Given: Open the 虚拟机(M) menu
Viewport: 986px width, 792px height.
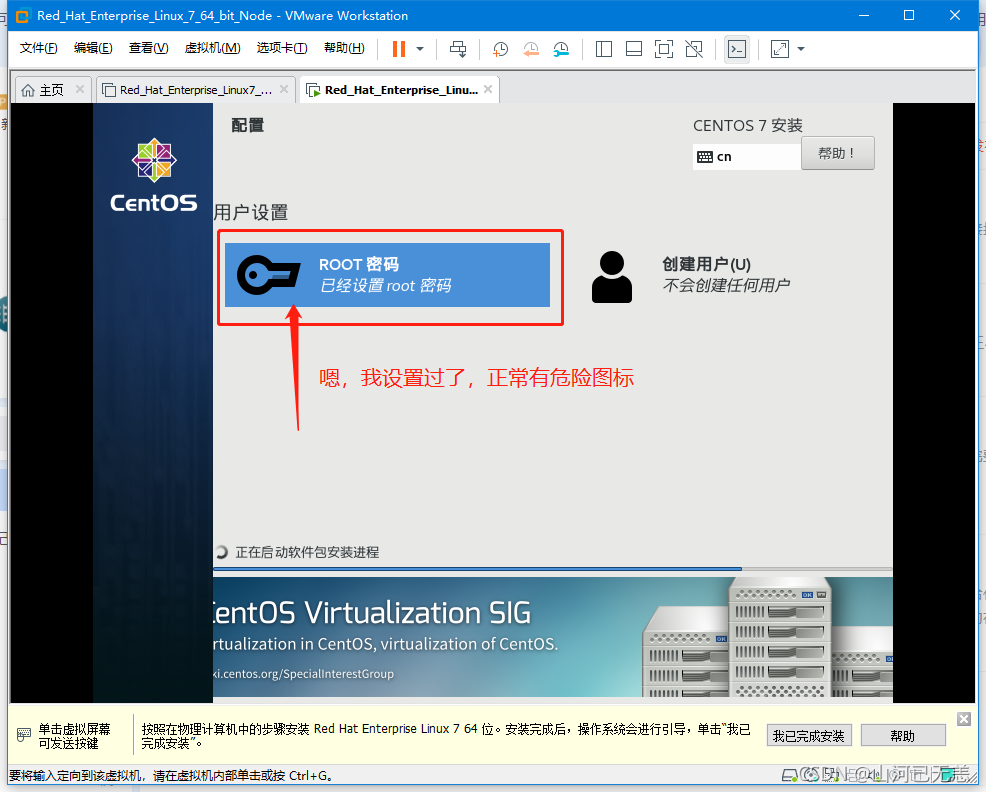Looking at the screenshot, I should [x=213, y=48].
